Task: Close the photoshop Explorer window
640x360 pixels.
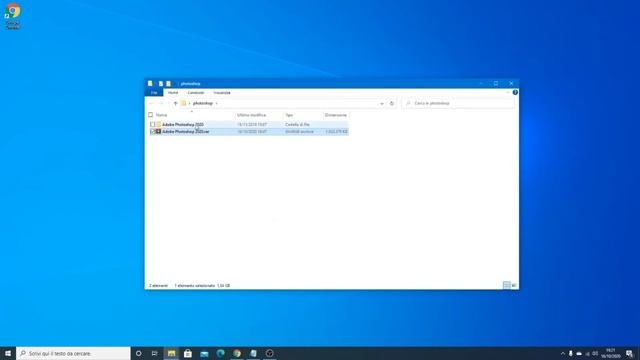Action: pyautogui.click(x=511, y=83)
